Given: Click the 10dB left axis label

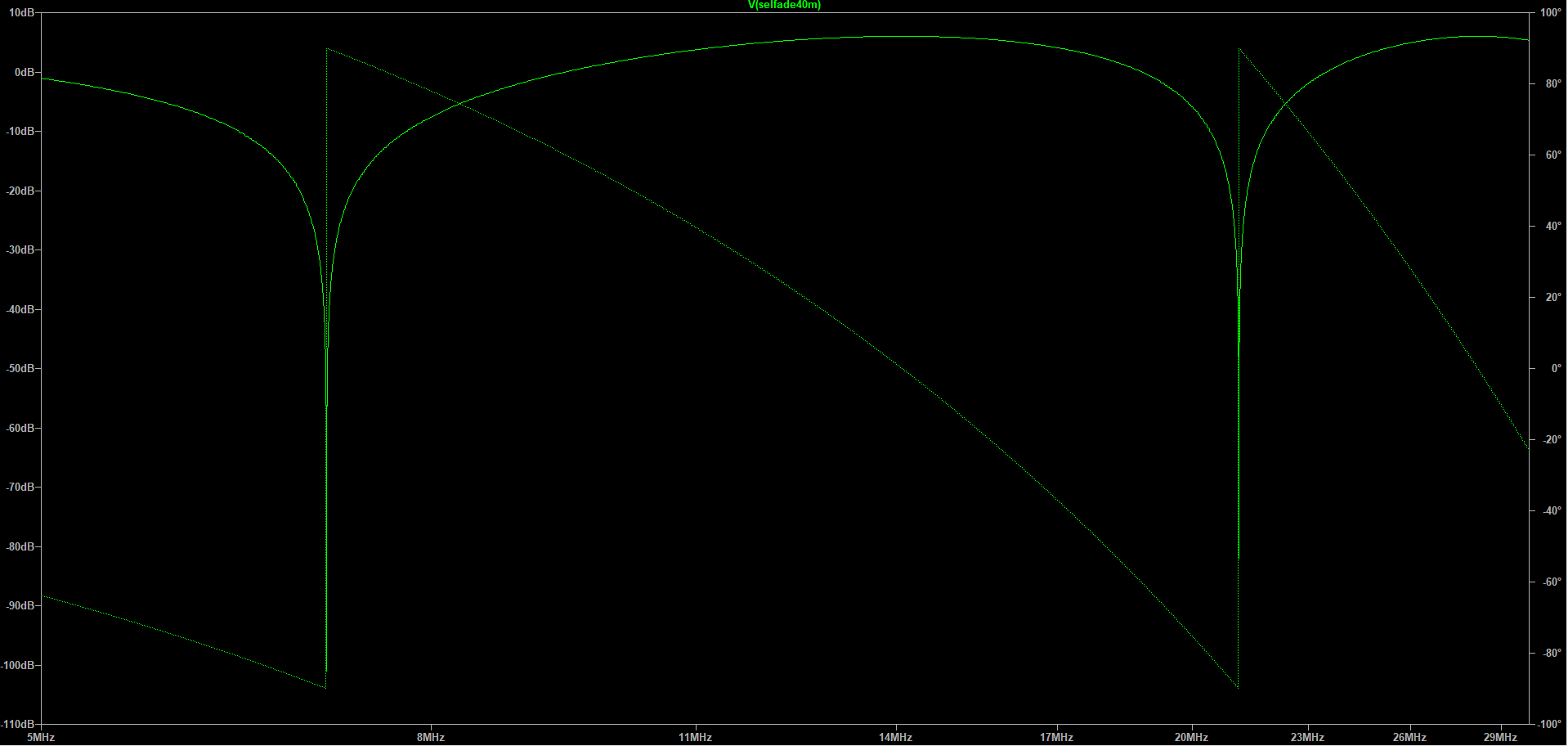Looking at the screenshot, I should pyautogui.click(x=22, y=13).
